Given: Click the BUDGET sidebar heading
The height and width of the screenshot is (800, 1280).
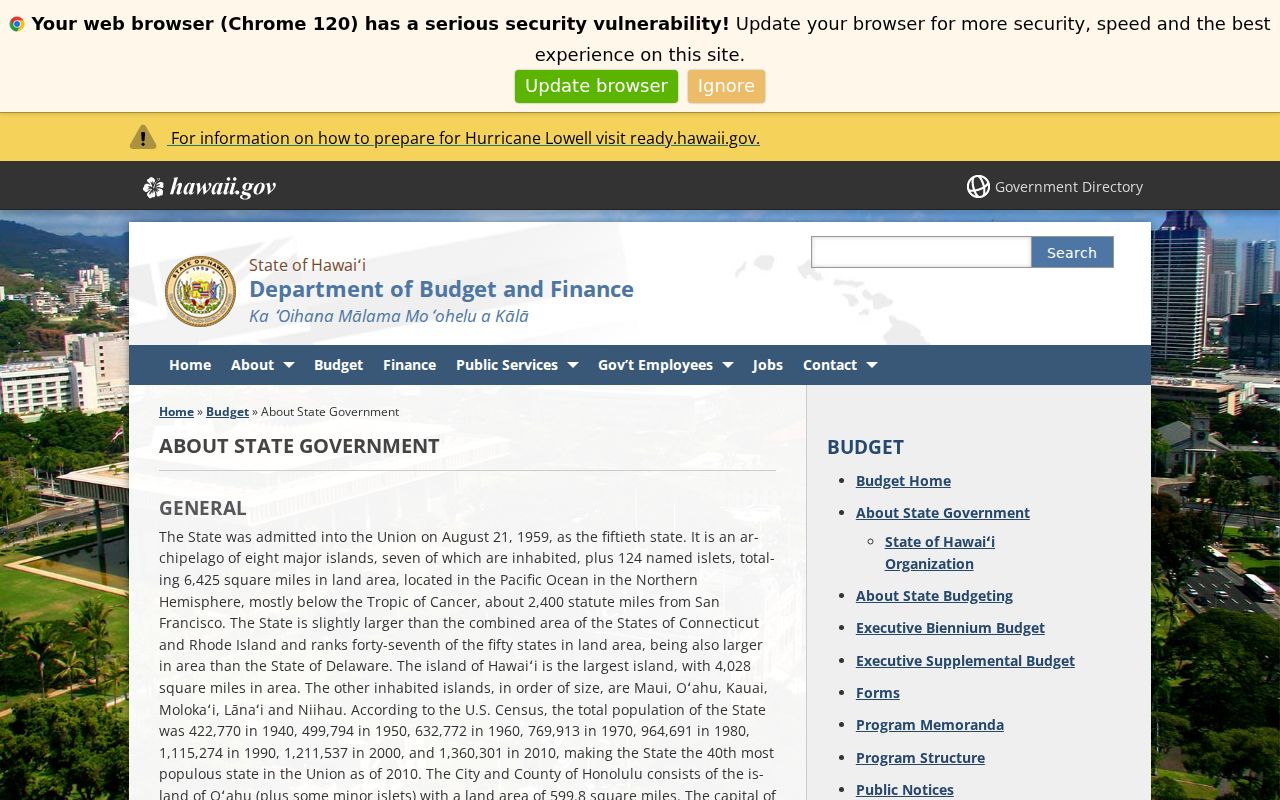Looking at the screenshot, I should click(x=865, y=447).
